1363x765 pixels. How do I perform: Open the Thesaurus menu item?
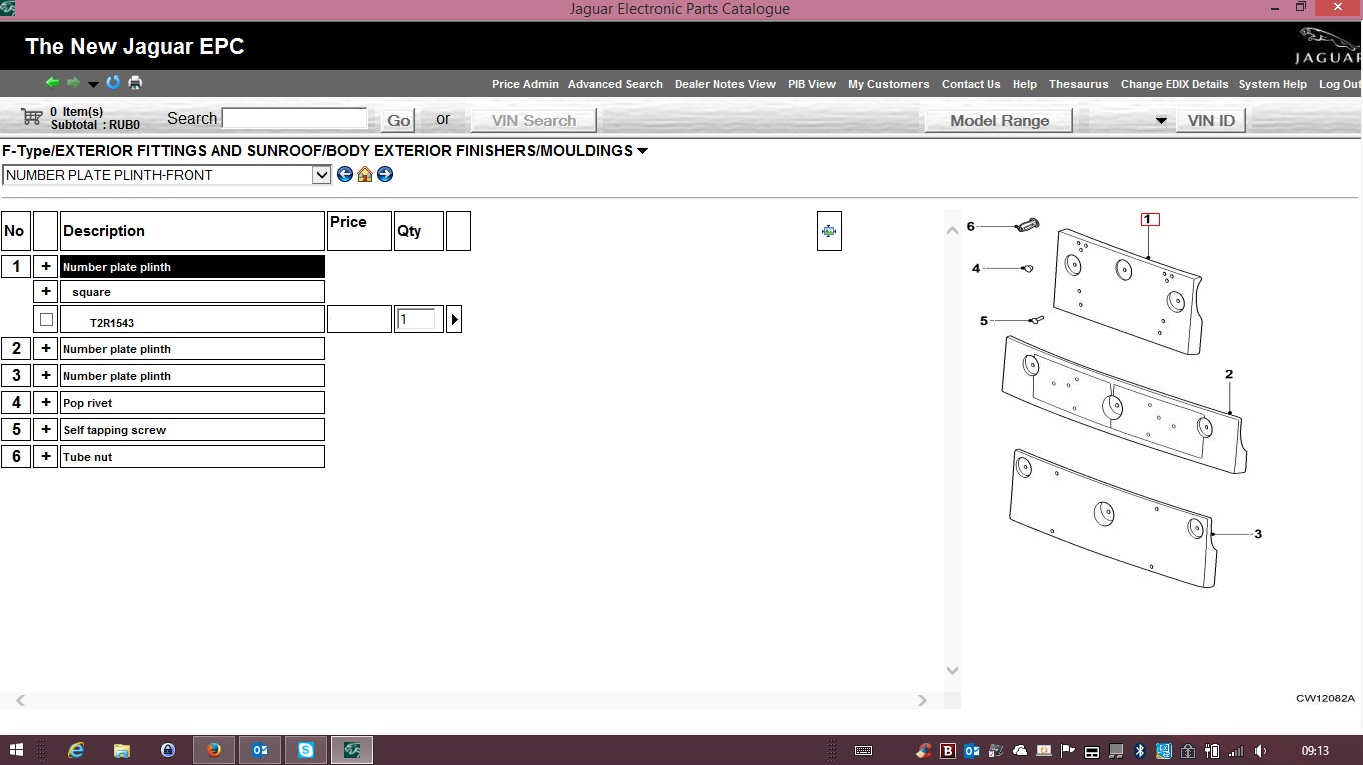coord(1078,84)
